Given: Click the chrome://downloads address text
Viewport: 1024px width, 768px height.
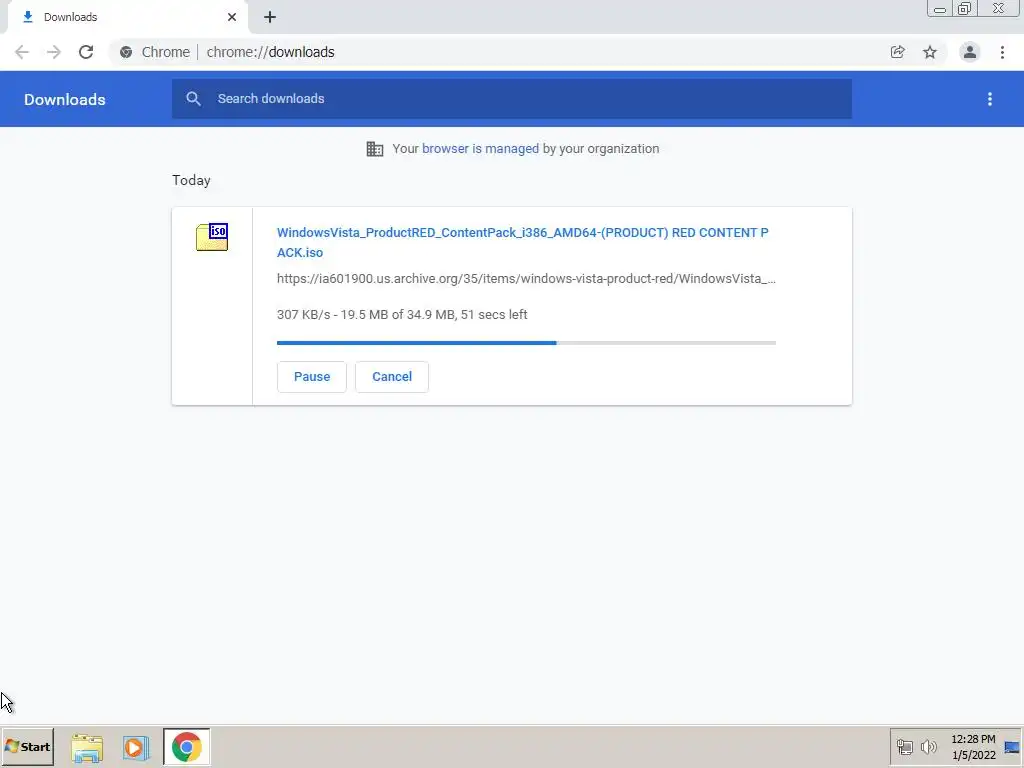Looking at the screenshot, I should pyautogui.click(x=270, y=52).
